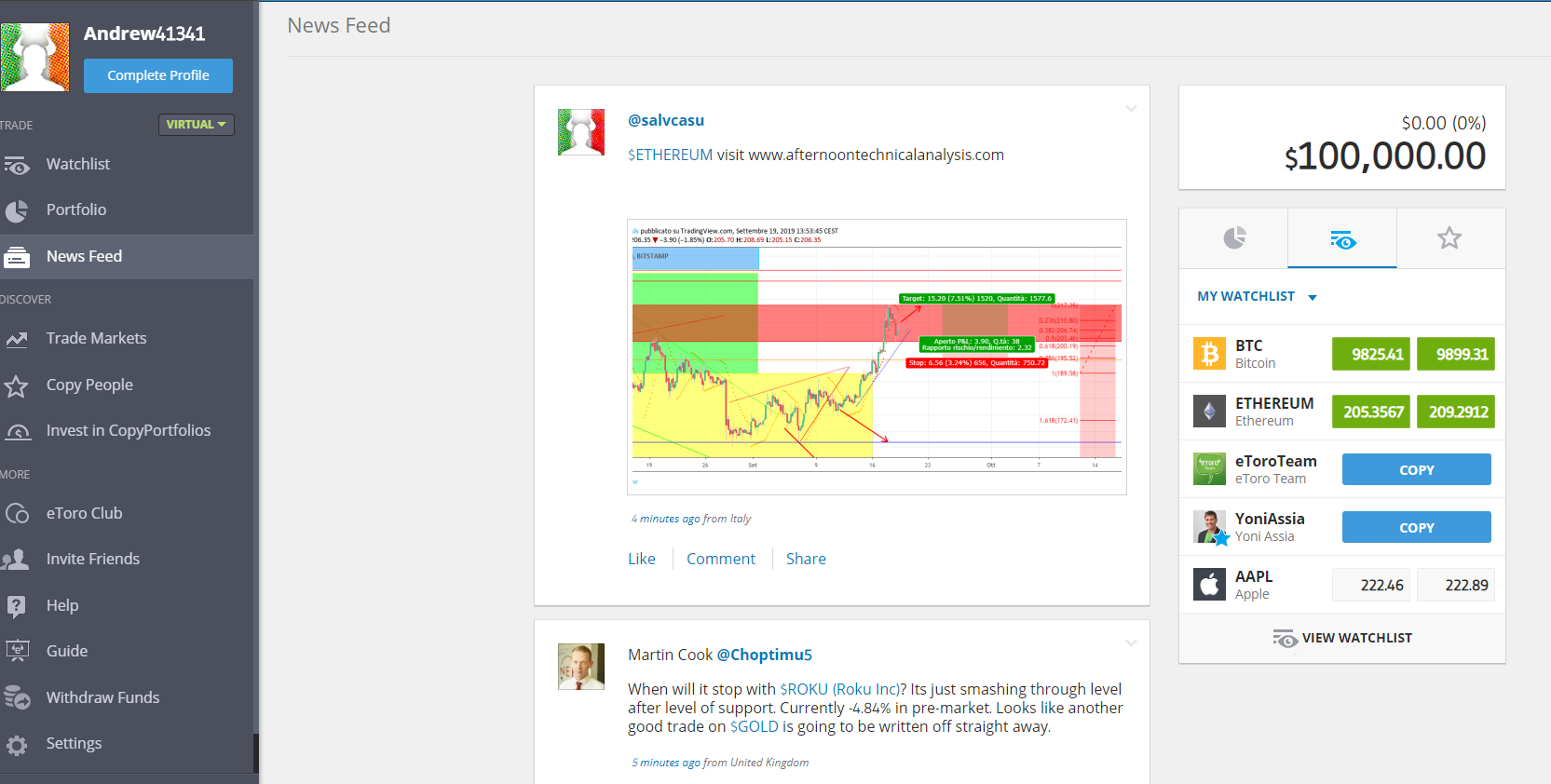
Task: Click the Invest in CopyPortfolios icon
Action: point(17,431)
